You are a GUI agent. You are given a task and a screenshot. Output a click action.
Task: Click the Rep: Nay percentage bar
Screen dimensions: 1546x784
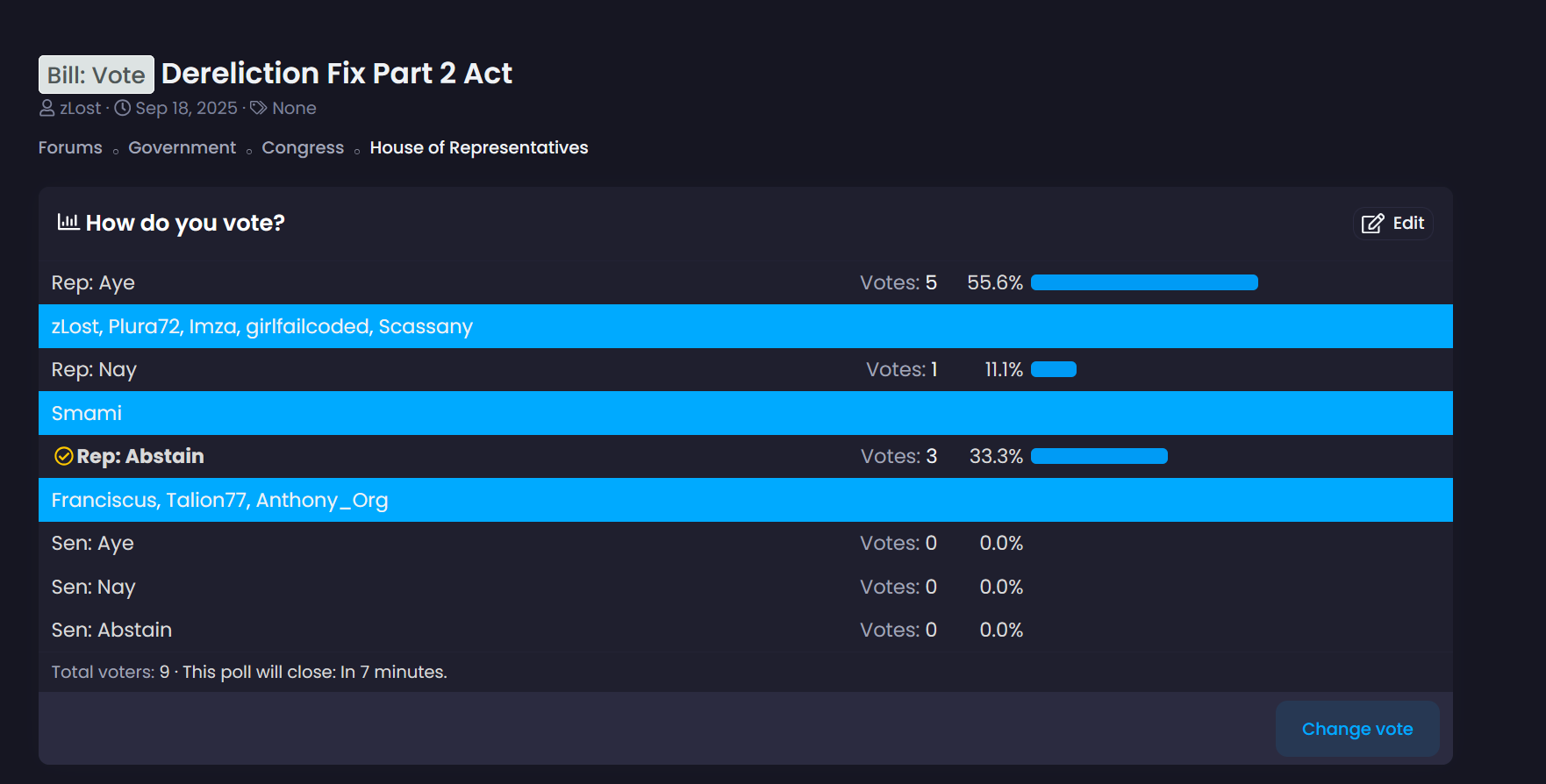pyautogui.click(x=1054, y=369)
